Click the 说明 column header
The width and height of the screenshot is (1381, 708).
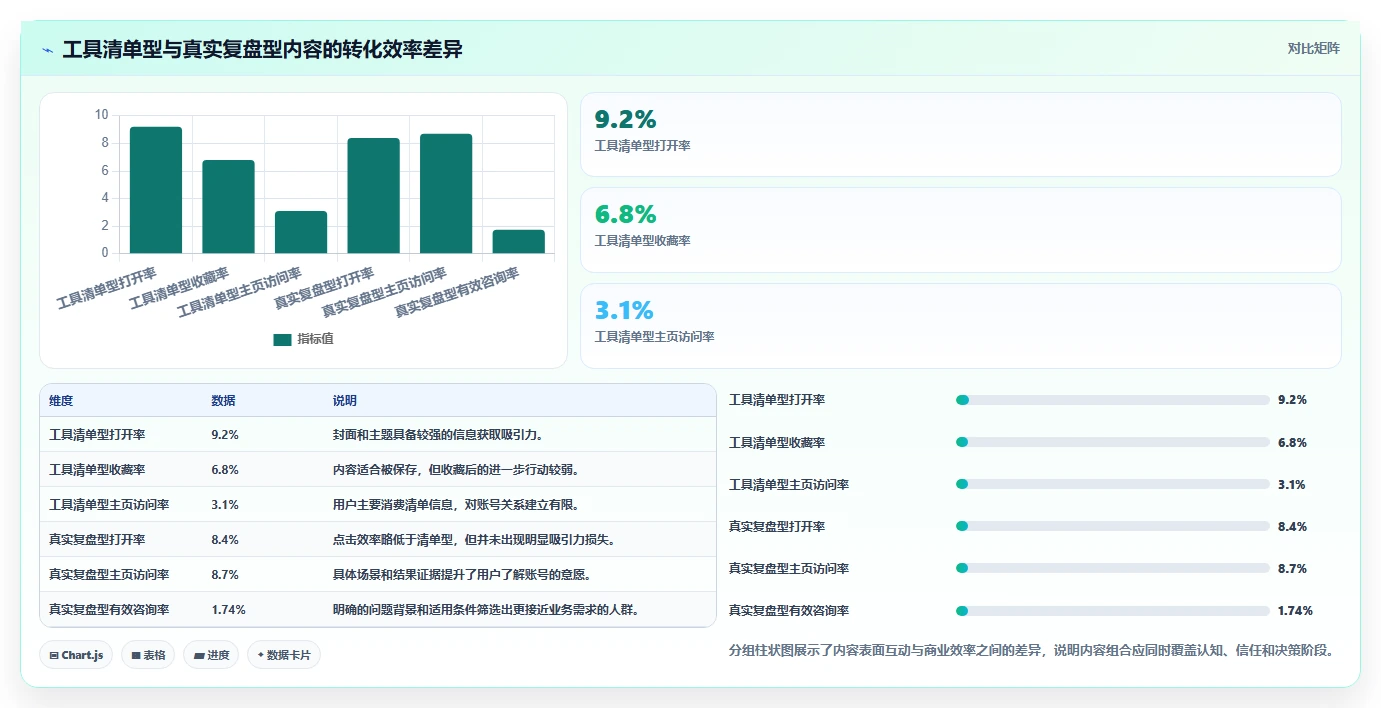tap(345, 401)
